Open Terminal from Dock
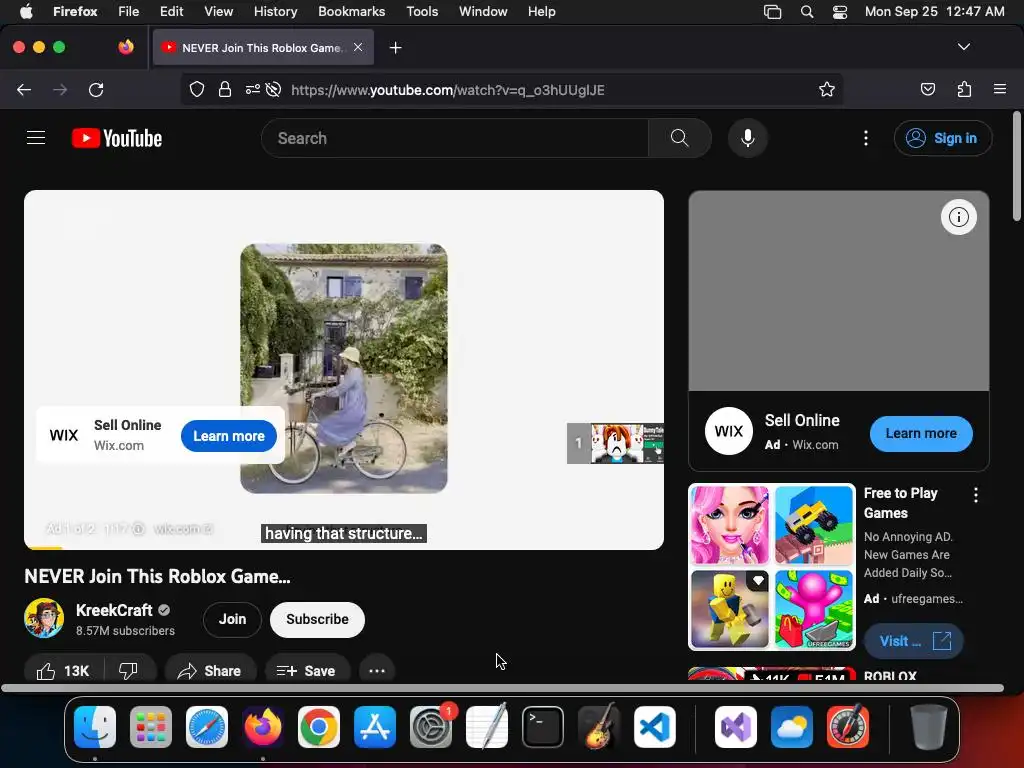 [543, 727]
